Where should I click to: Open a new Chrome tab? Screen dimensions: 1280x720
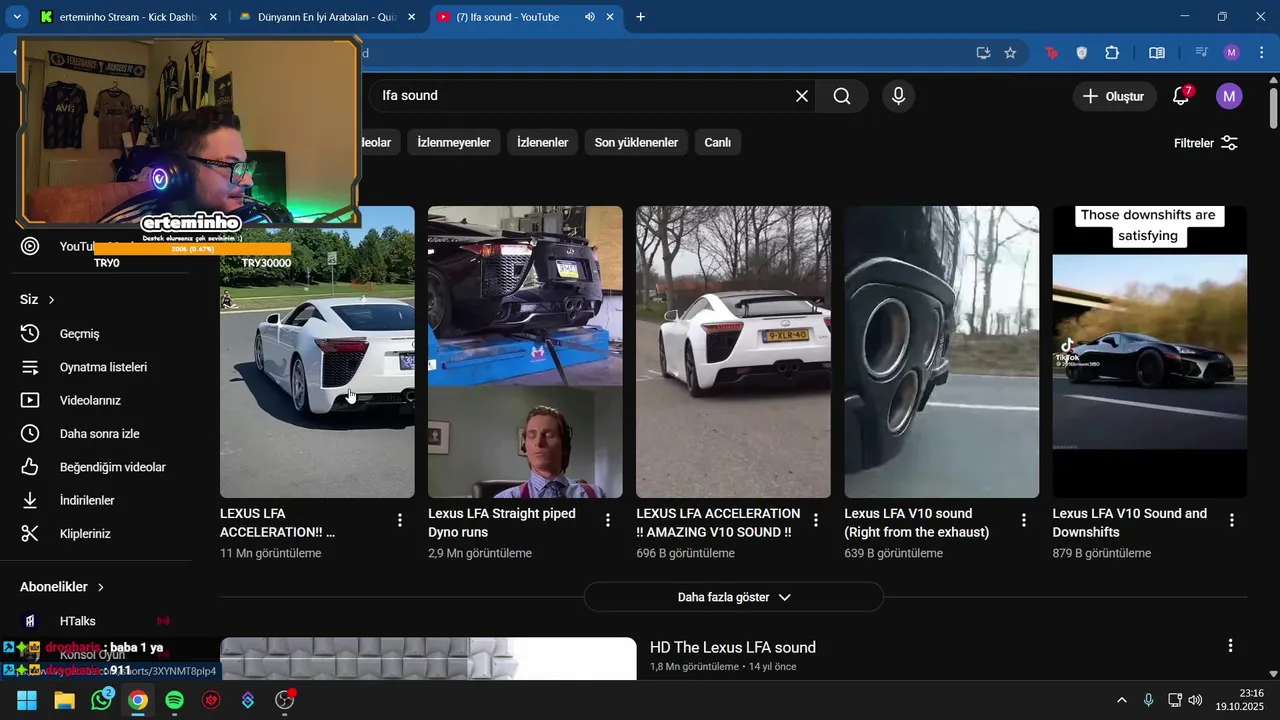641,17
